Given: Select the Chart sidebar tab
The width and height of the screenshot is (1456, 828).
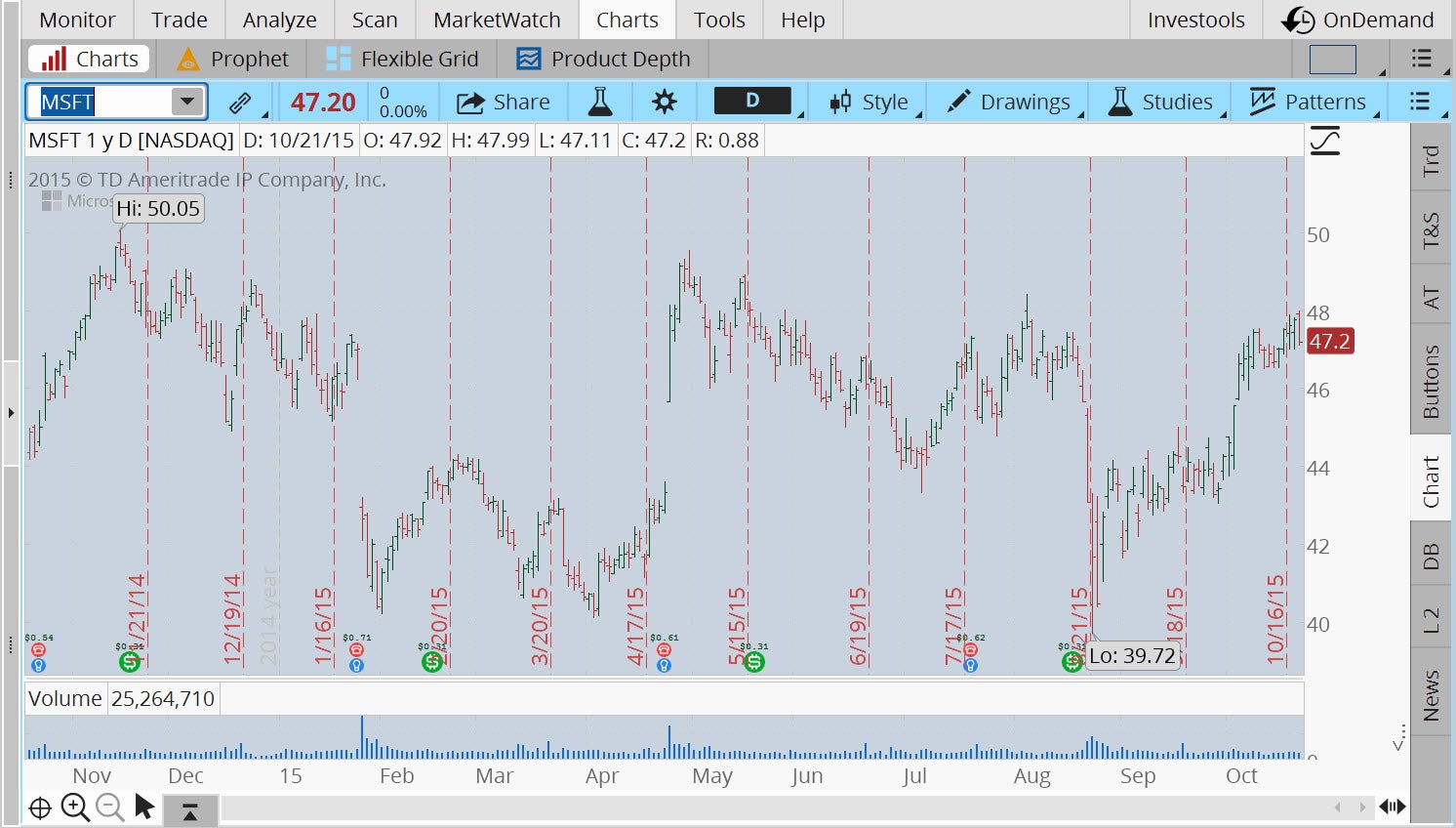Looking at the screenshot, I should coord(1431,480).
